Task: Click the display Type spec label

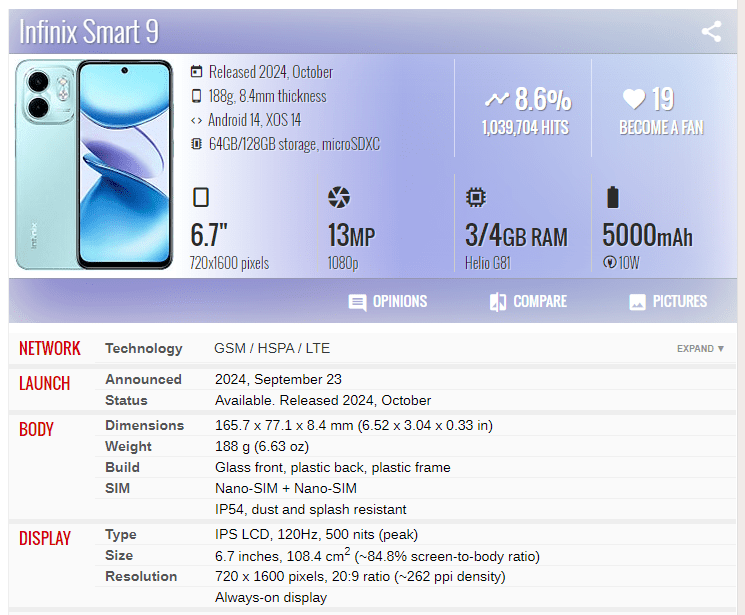Action: (x=121, y=535)
